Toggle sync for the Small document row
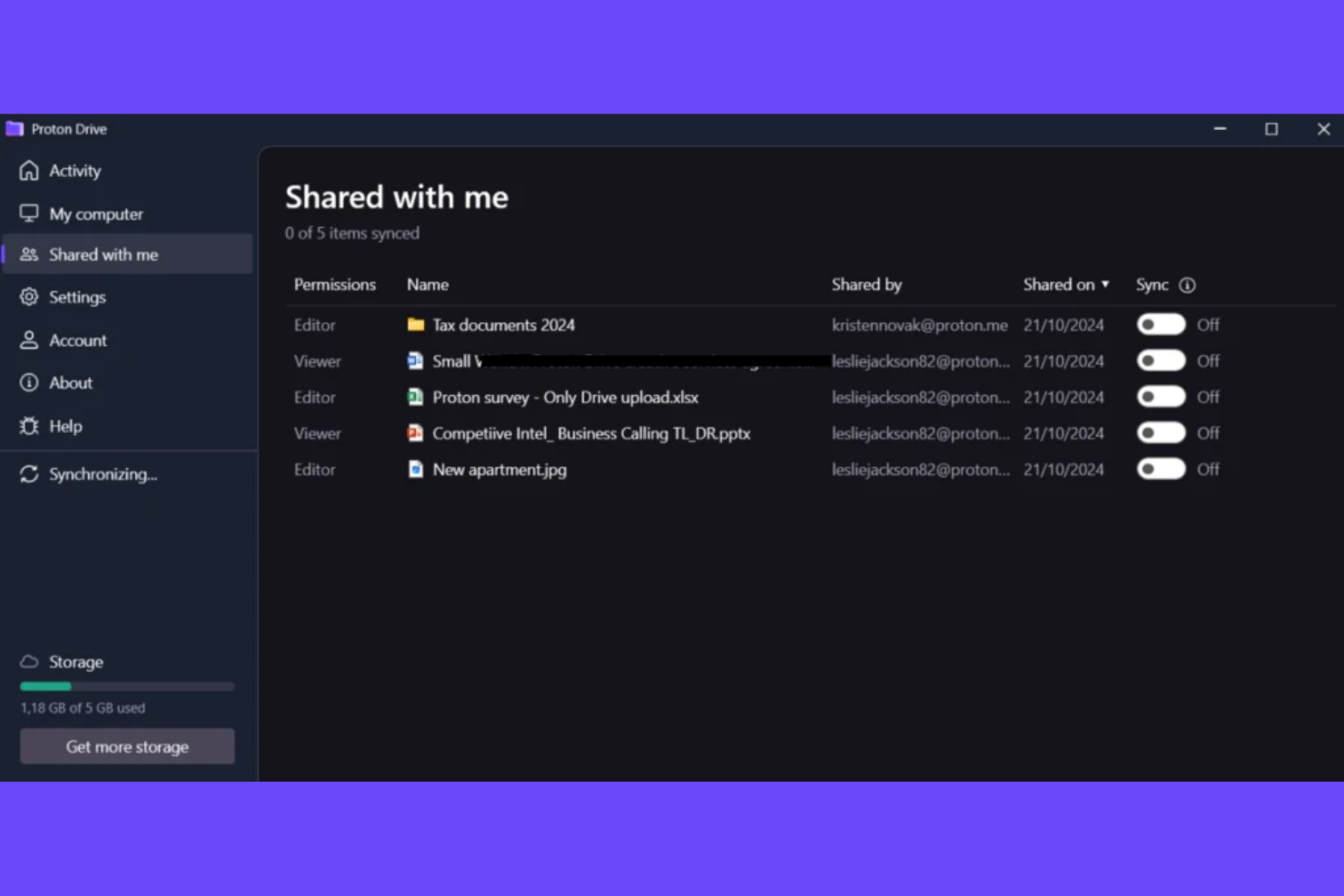1344x896 pixels. (x=1161, y=360)
